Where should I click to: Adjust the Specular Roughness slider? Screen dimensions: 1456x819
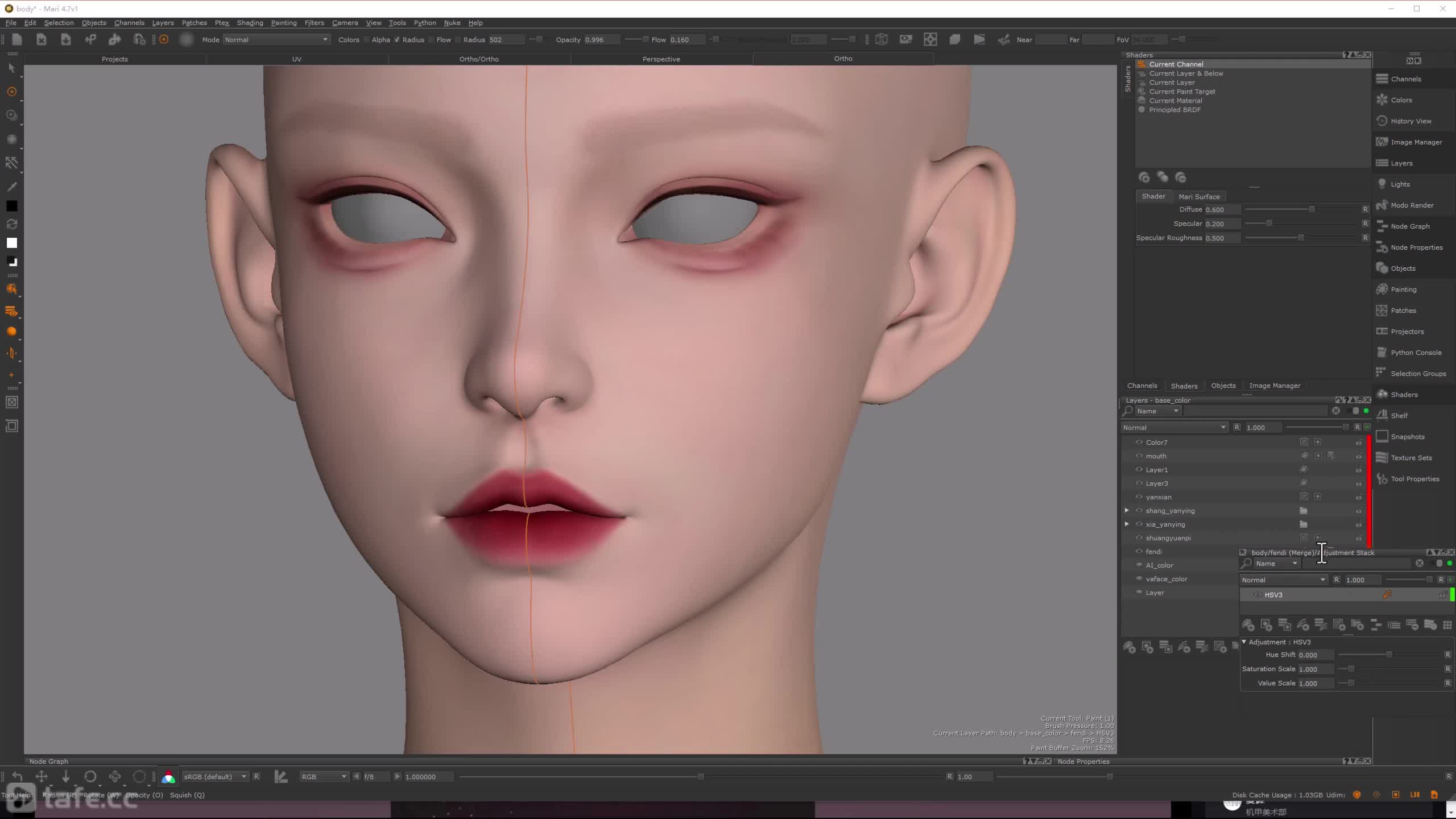click(x=1301, y=238)
